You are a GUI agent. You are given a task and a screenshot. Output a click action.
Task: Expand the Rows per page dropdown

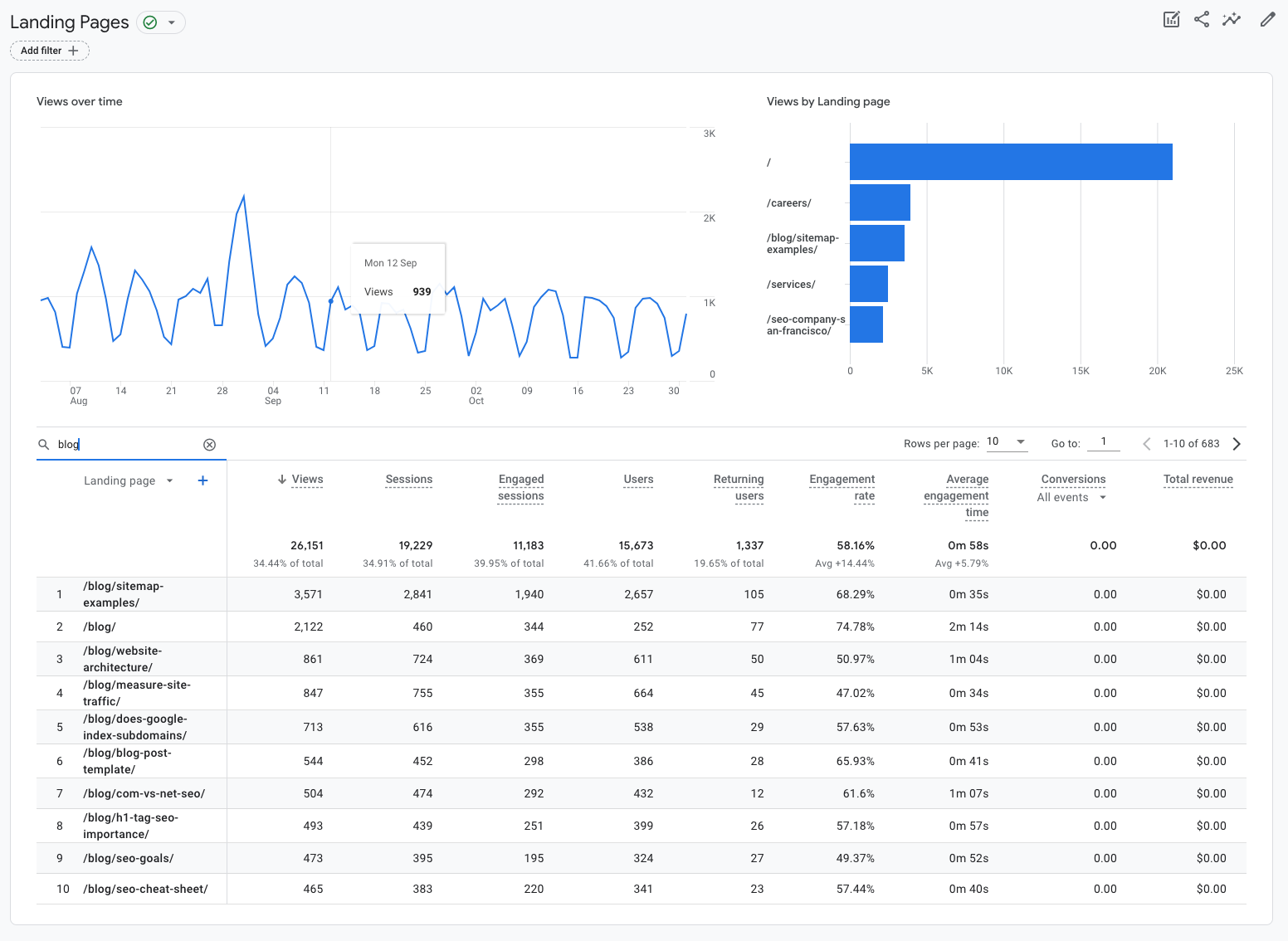(1006, 442)
